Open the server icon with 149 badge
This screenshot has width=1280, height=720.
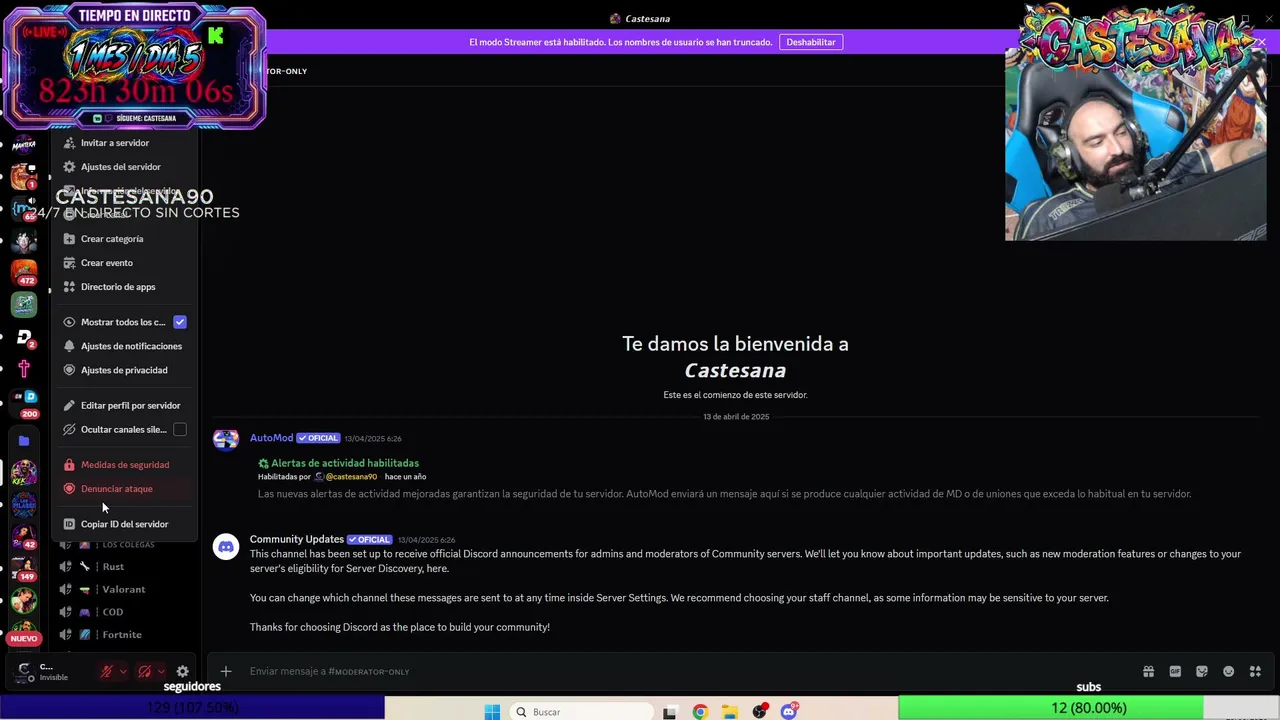pos(24,569)
